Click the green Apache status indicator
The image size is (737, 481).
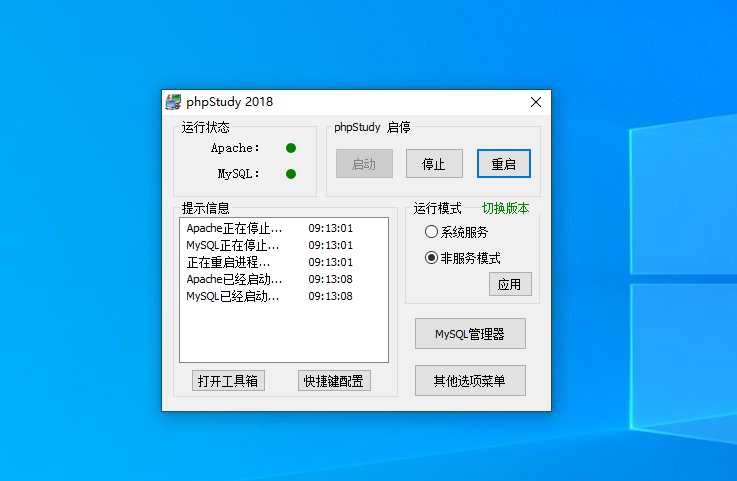[x=291, y=148]
